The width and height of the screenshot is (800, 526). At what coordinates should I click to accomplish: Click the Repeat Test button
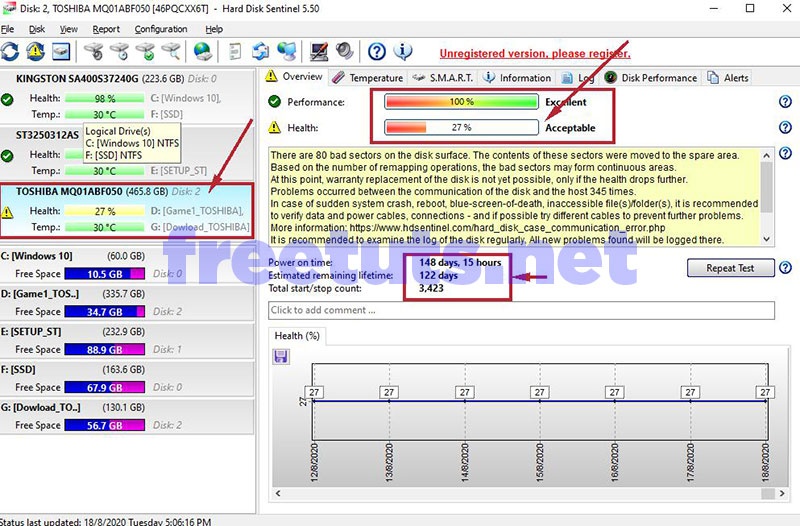730,268
